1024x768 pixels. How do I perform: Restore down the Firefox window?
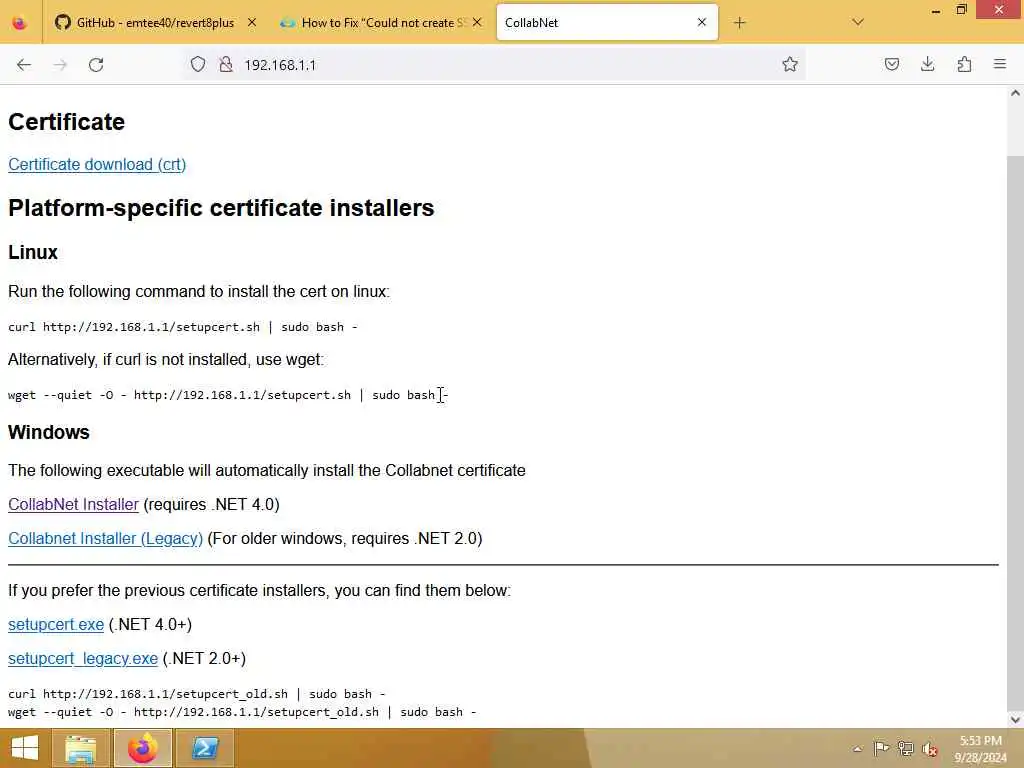point(961,10)
